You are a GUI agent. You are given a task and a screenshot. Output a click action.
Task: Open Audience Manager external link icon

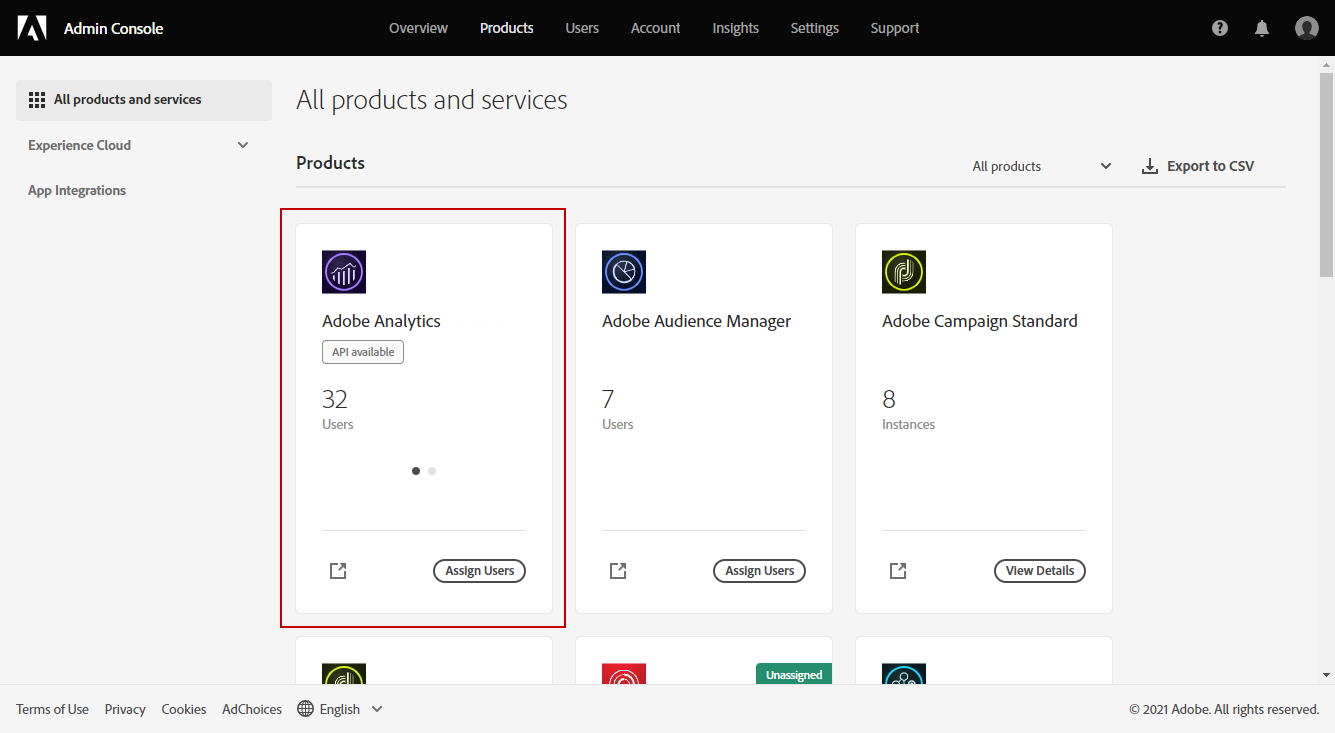618,571
